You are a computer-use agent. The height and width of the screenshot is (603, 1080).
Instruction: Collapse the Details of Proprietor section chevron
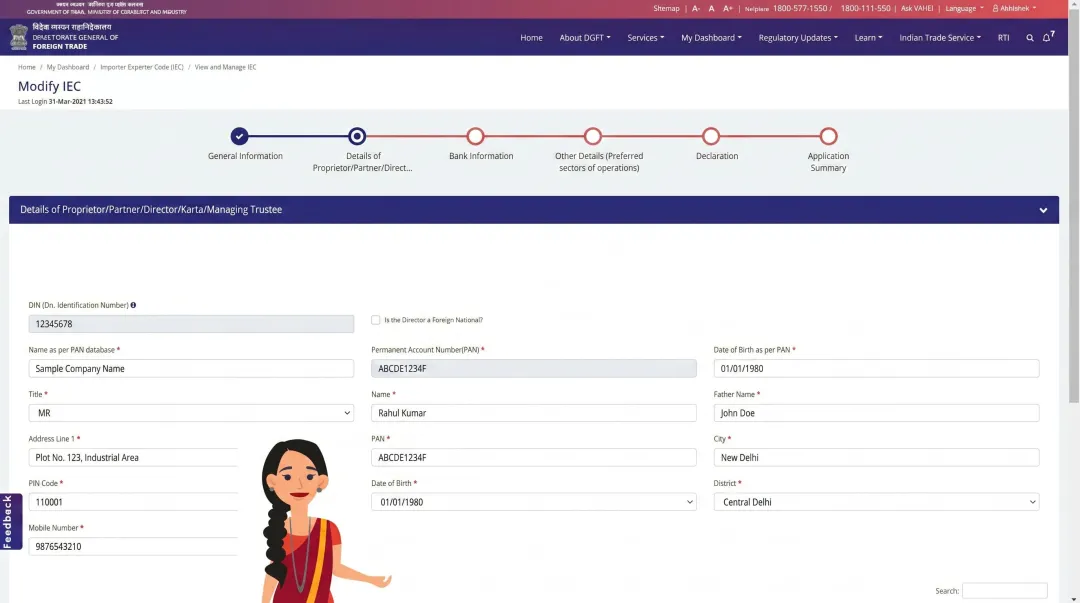1043,210
